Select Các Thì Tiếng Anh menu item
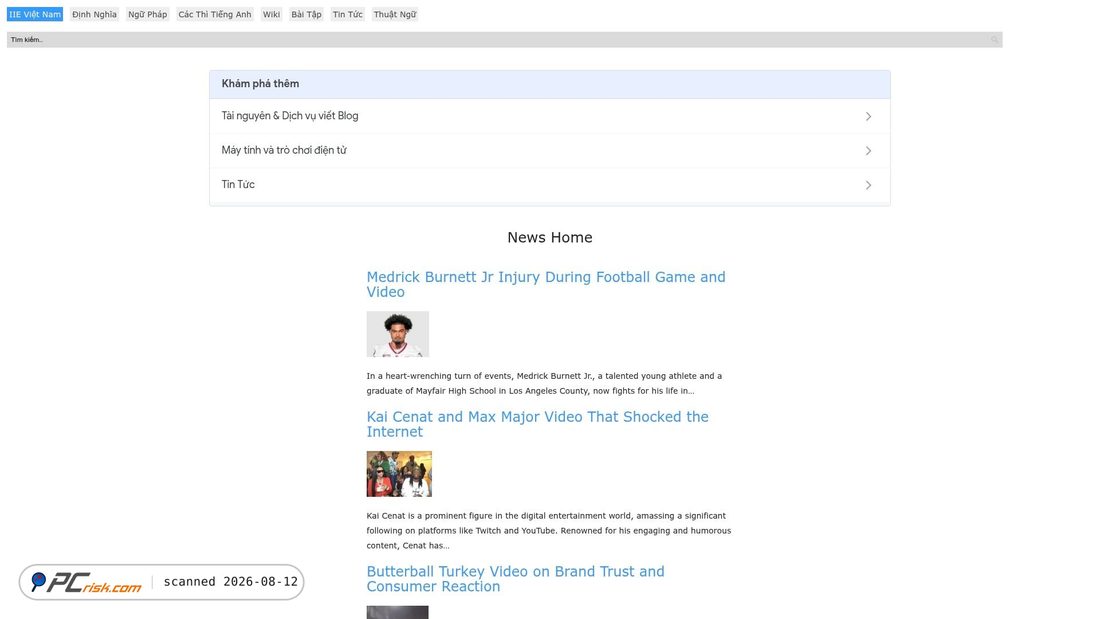 215,14
